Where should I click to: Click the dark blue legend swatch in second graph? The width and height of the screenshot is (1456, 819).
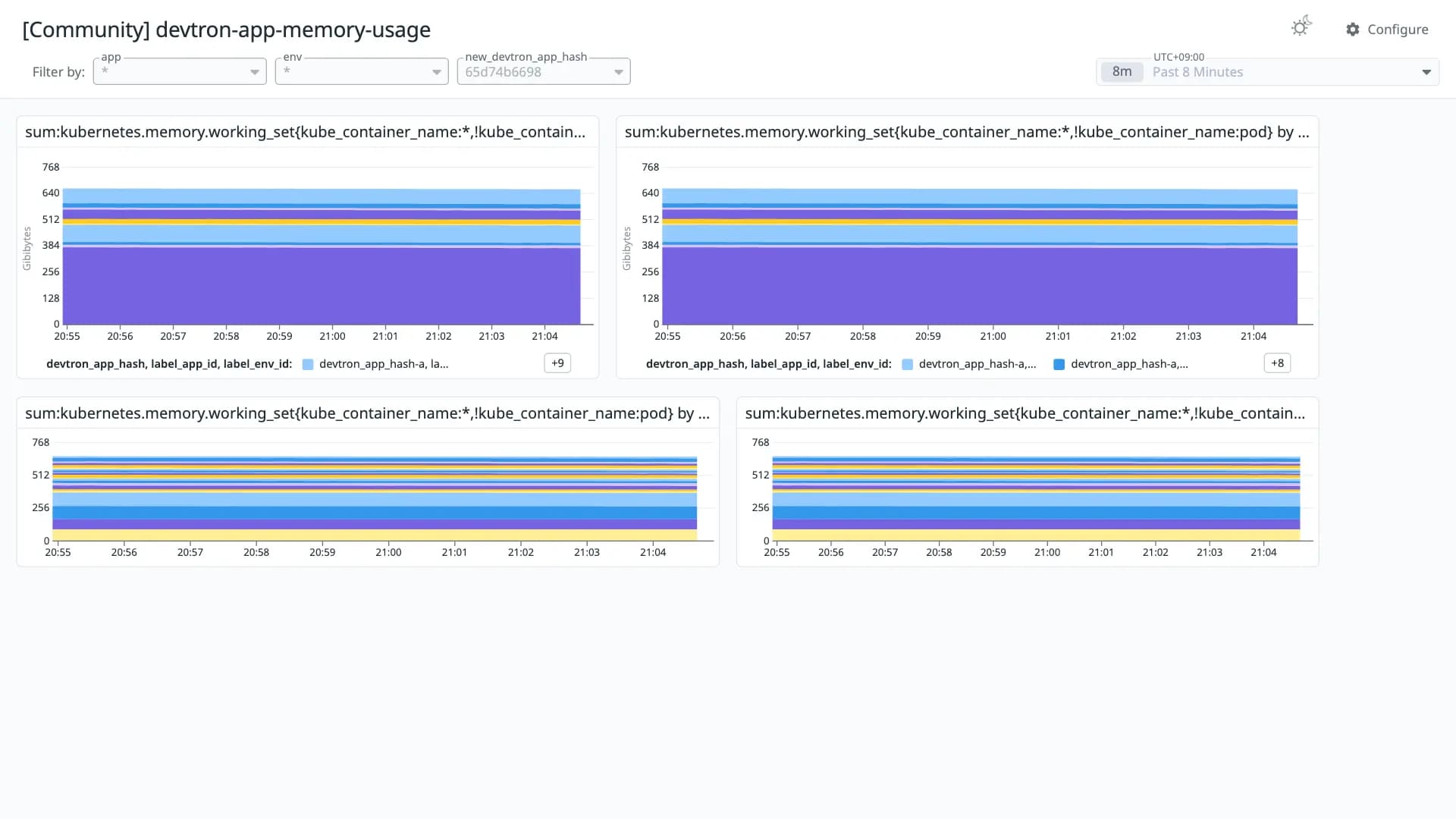tap(1059, 365)
